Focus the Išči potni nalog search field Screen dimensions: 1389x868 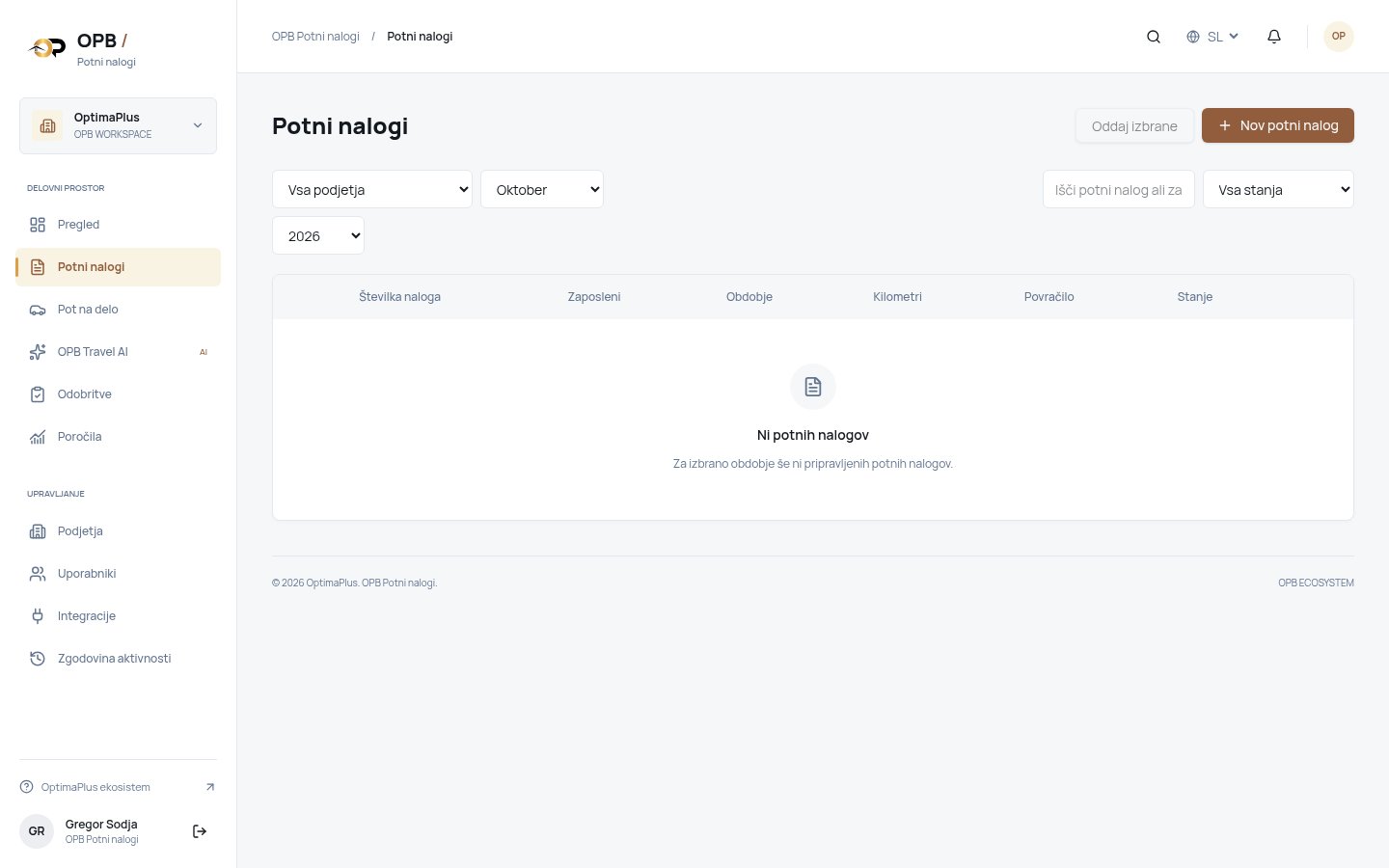[x=1119, y=189]
